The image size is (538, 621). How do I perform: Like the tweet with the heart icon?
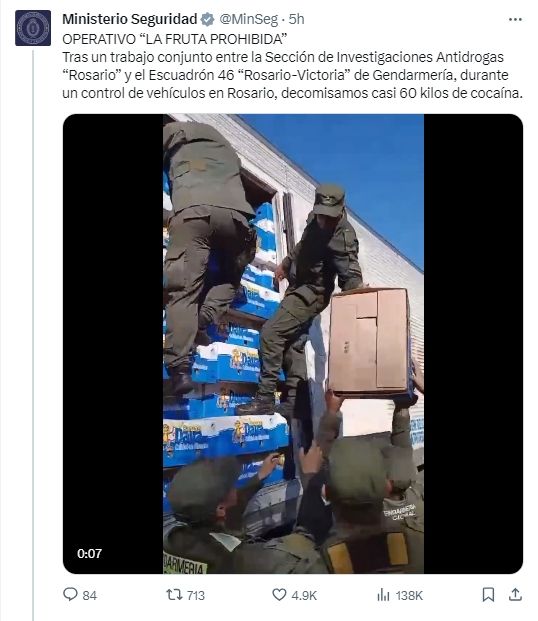click(279, 594)
